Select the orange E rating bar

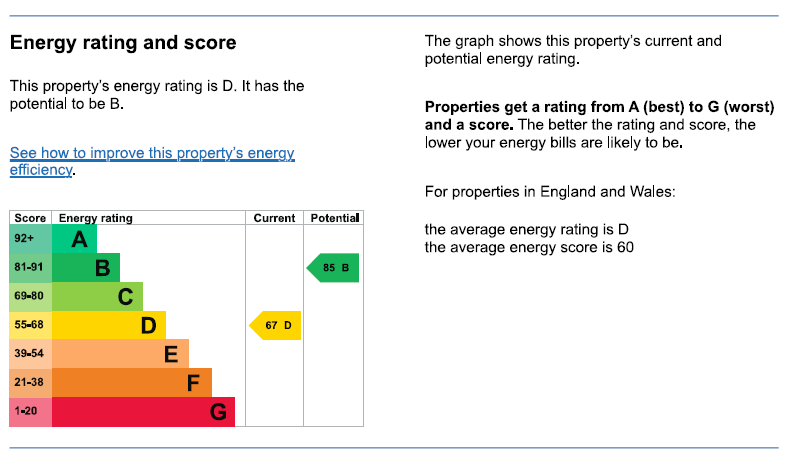pos(120,354)
